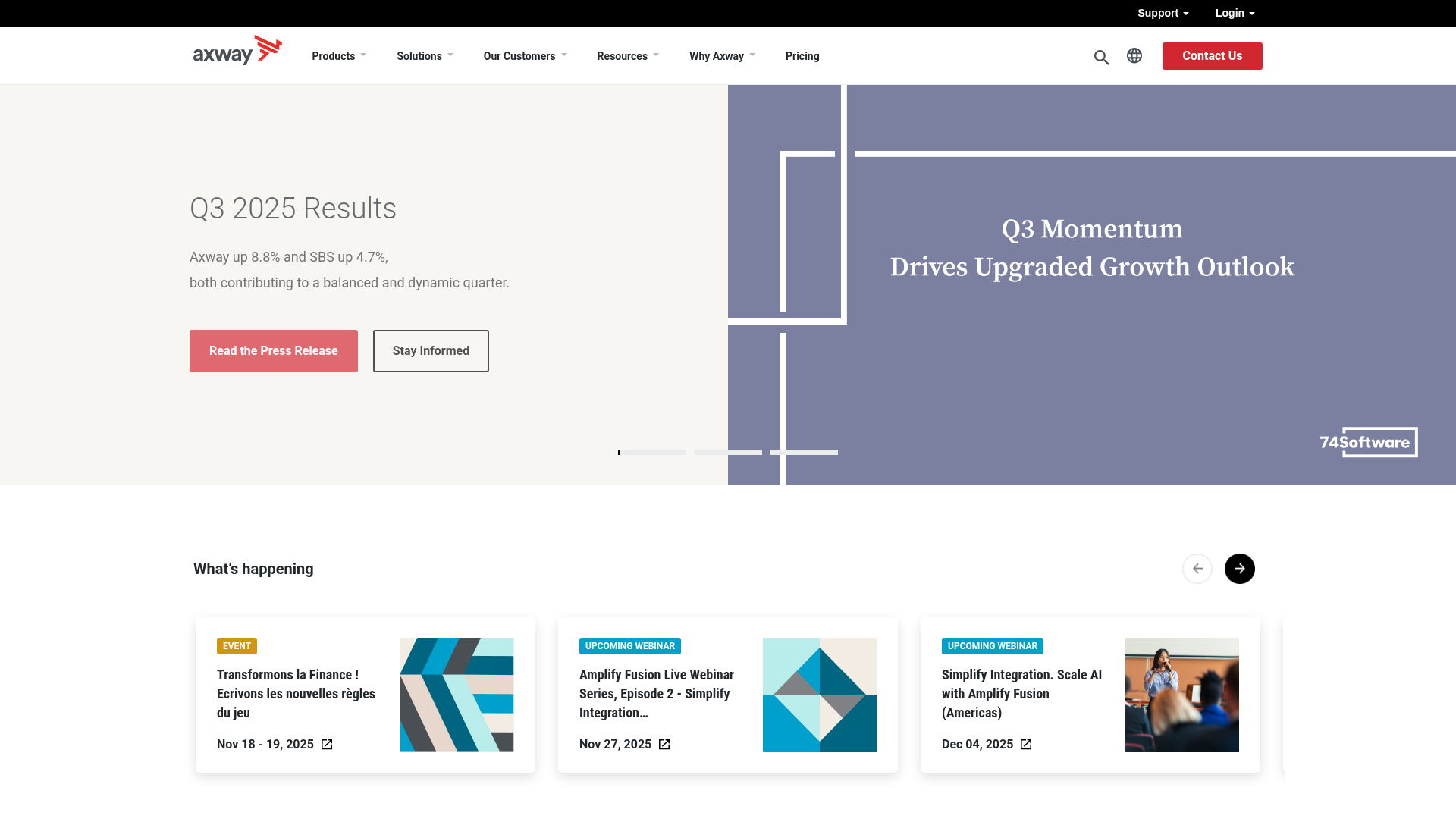Click Read the Press Release

coord(273,350)
